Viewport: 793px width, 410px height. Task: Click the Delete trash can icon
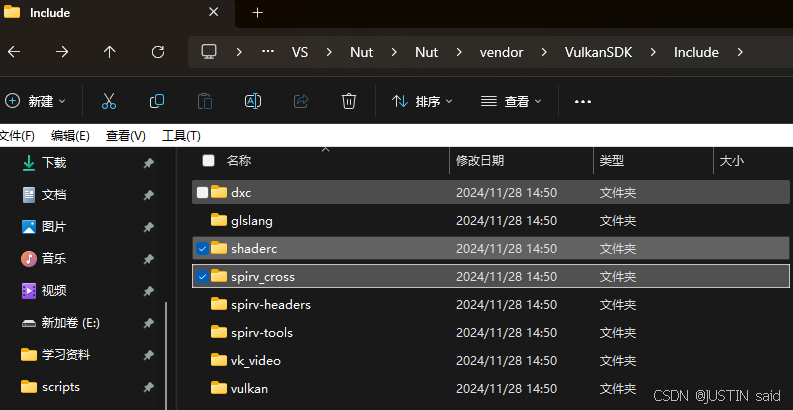pos(349,101)
